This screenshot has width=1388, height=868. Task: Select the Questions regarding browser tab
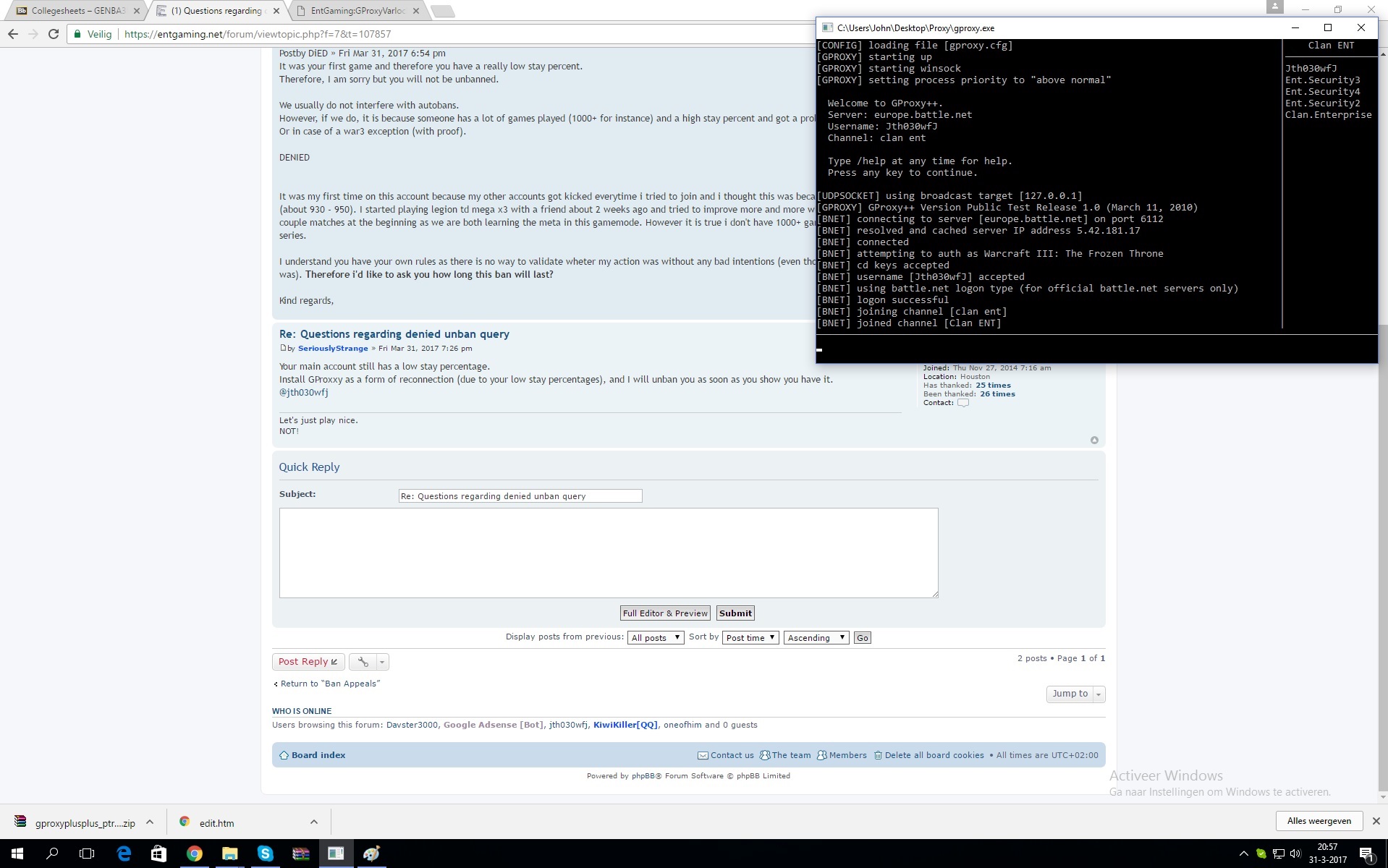pyautogui.click(x=217, y=11)
